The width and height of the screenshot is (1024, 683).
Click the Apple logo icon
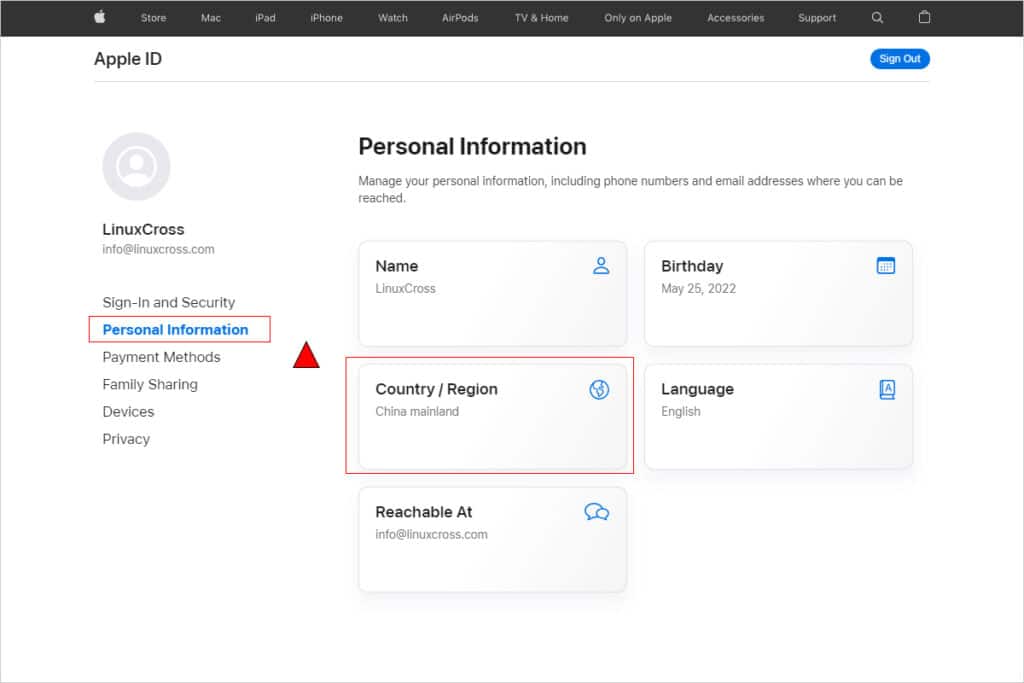100,18
